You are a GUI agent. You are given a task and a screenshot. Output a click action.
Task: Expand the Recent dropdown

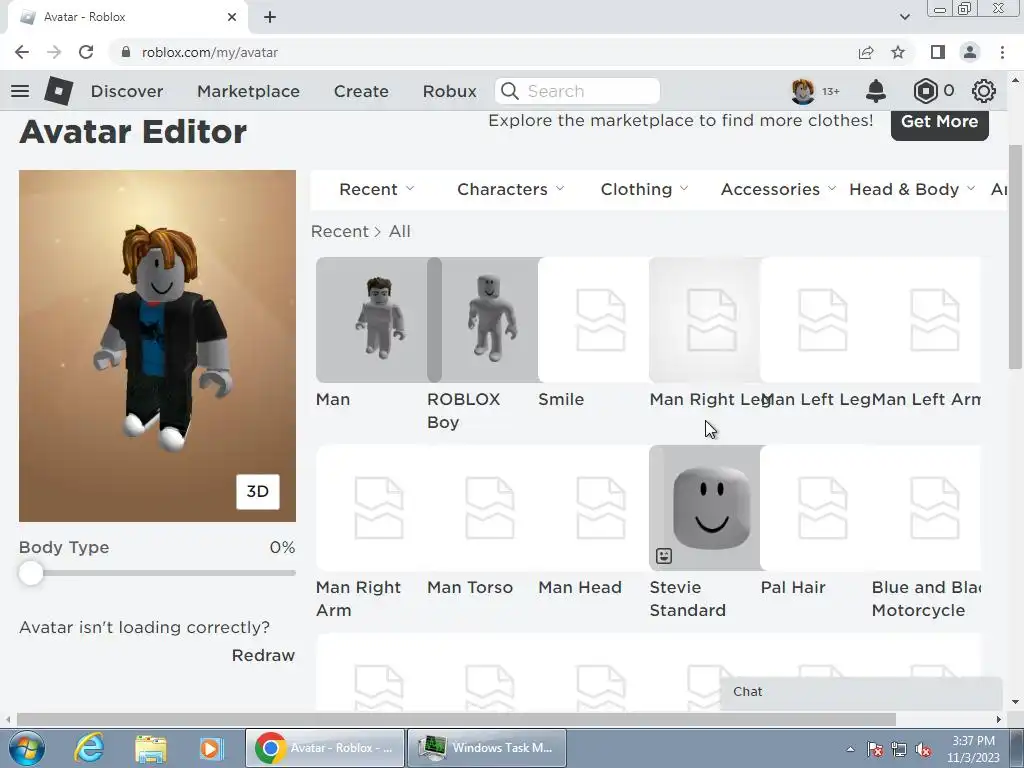click(377, 189)
